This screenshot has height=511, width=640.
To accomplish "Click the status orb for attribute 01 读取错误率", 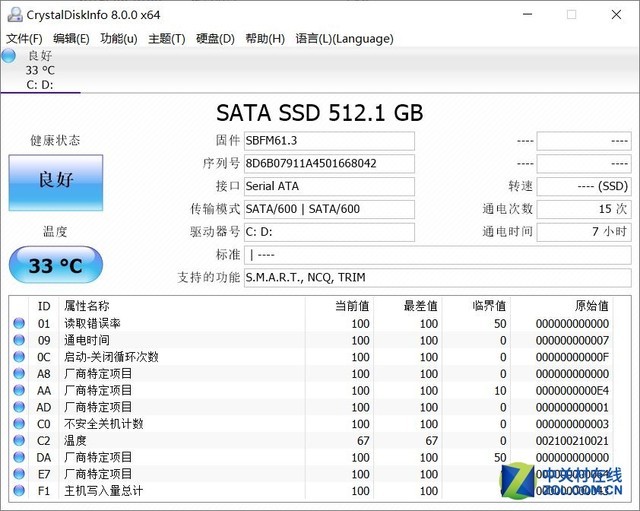I will click(x=19, y=323).
